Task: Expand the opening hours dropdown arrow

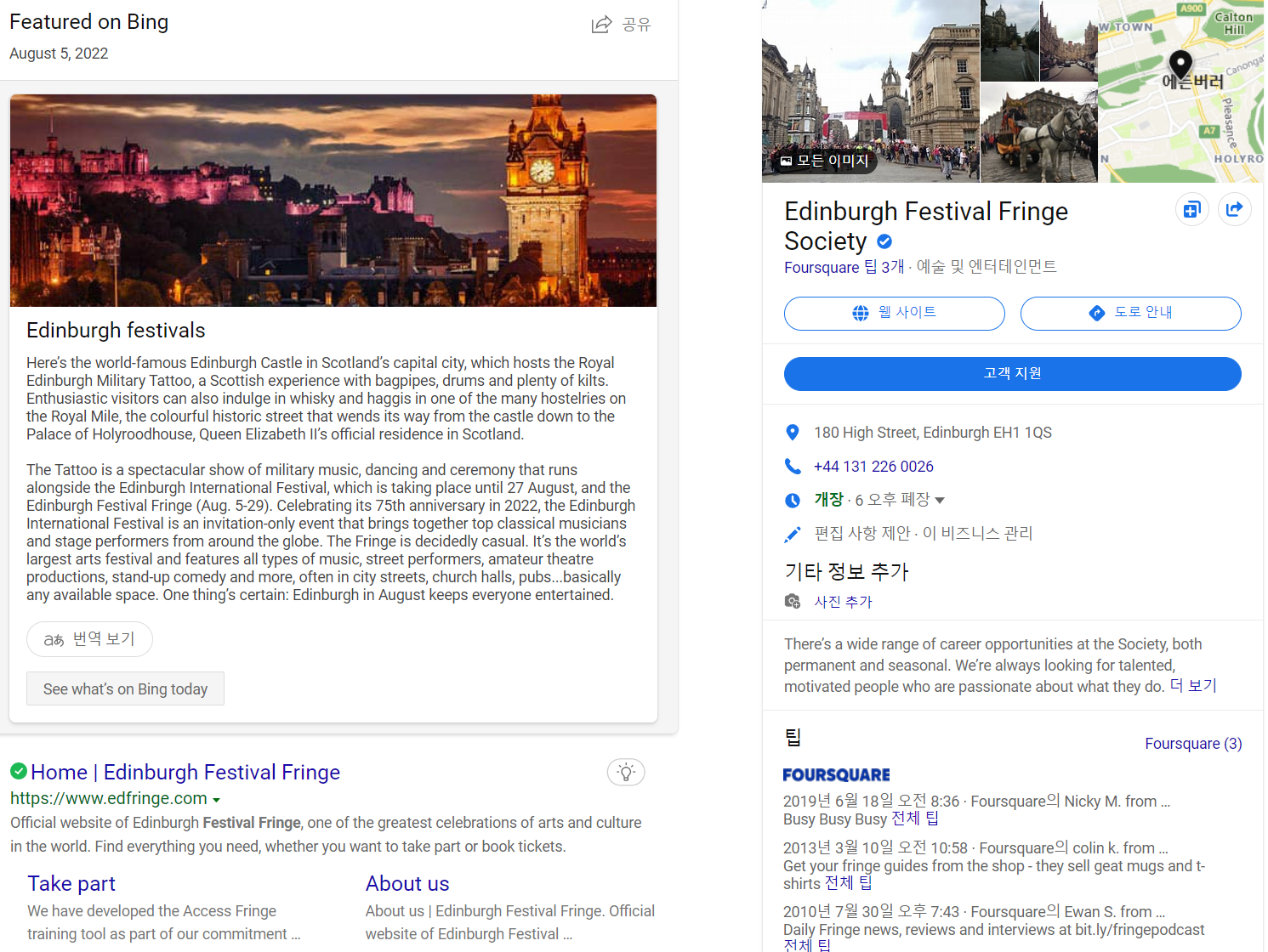Action: (940, 501)
